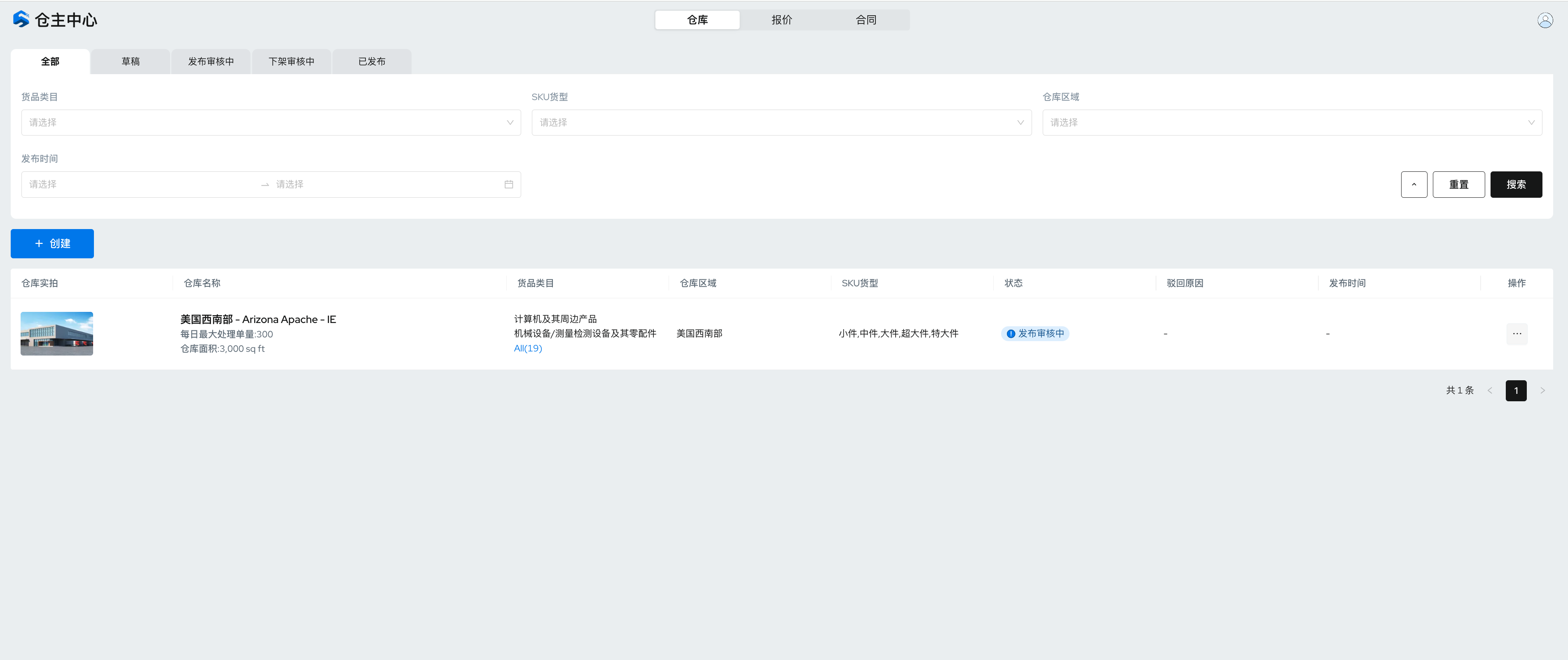Collapse the filter panel with caret button

point(1414,185)
